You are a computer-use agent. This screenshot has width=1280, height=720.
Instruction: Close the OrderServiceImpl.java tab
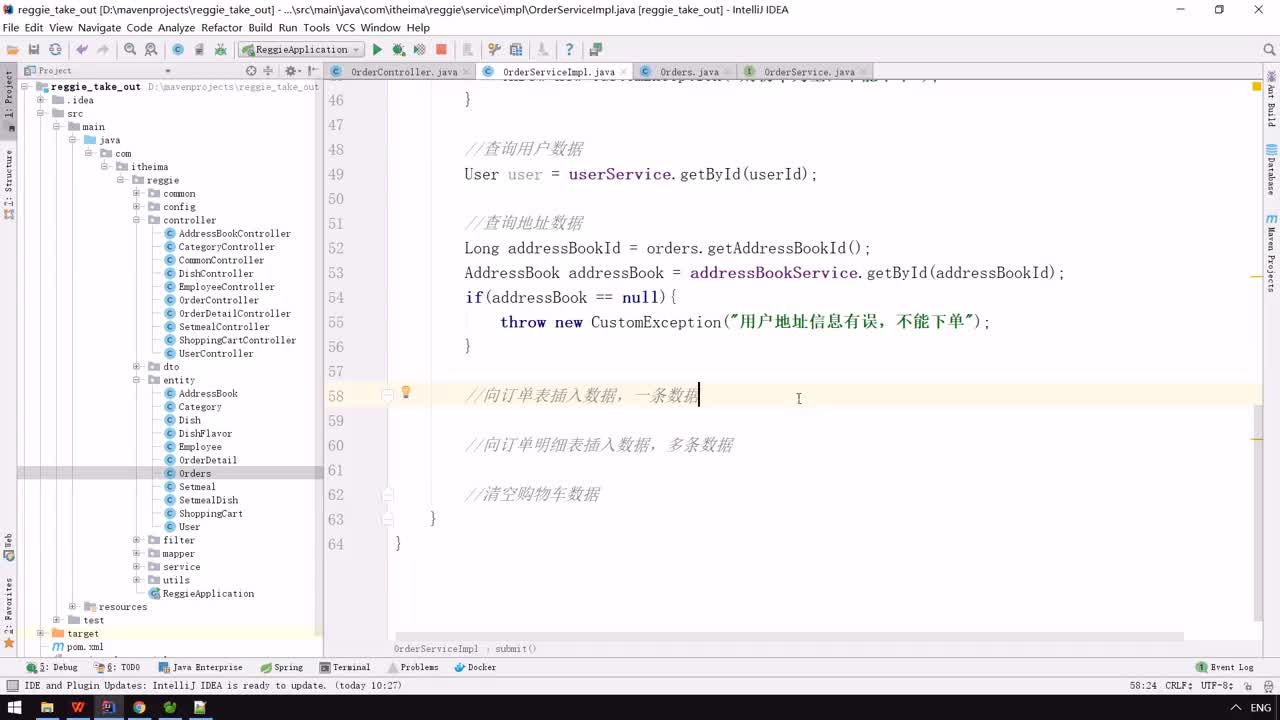point(625,72)
